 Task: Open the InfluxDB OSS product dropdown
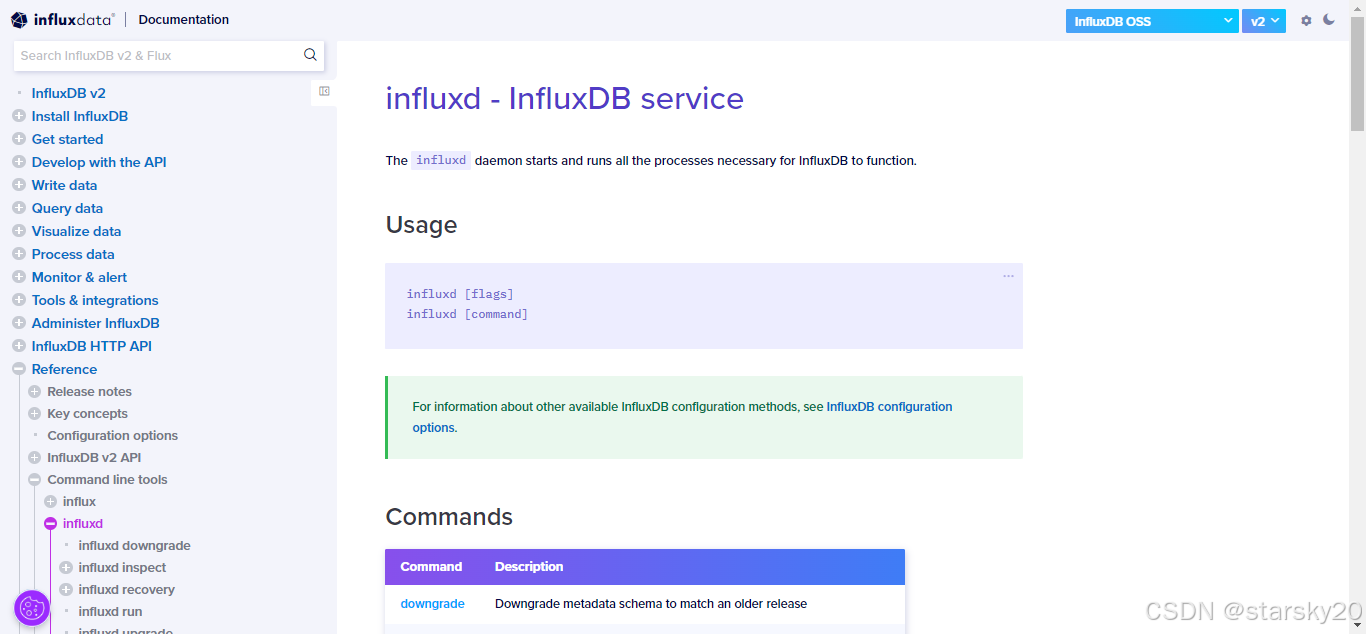coord(1150,20)
